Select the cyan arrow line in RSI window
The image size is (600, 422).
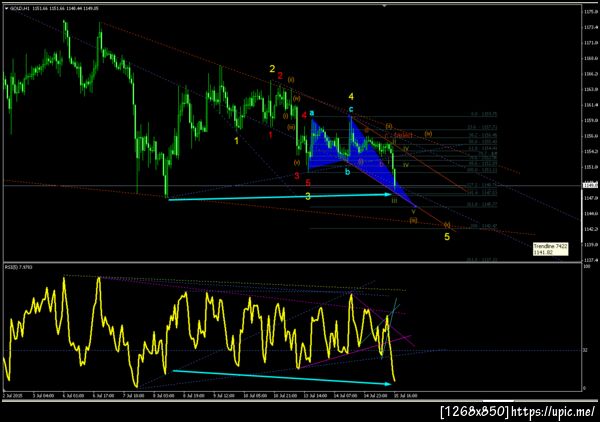[x=282, y=377]
